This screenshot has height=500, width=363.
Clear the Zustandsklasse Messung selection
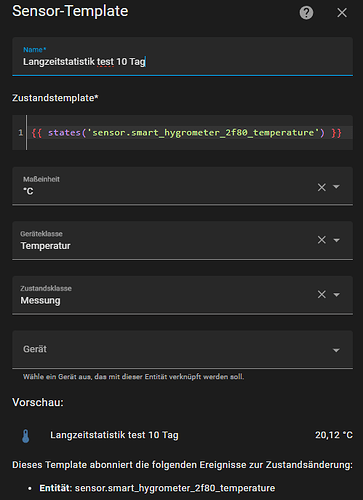pyautogui.click(x=321, y=294)
